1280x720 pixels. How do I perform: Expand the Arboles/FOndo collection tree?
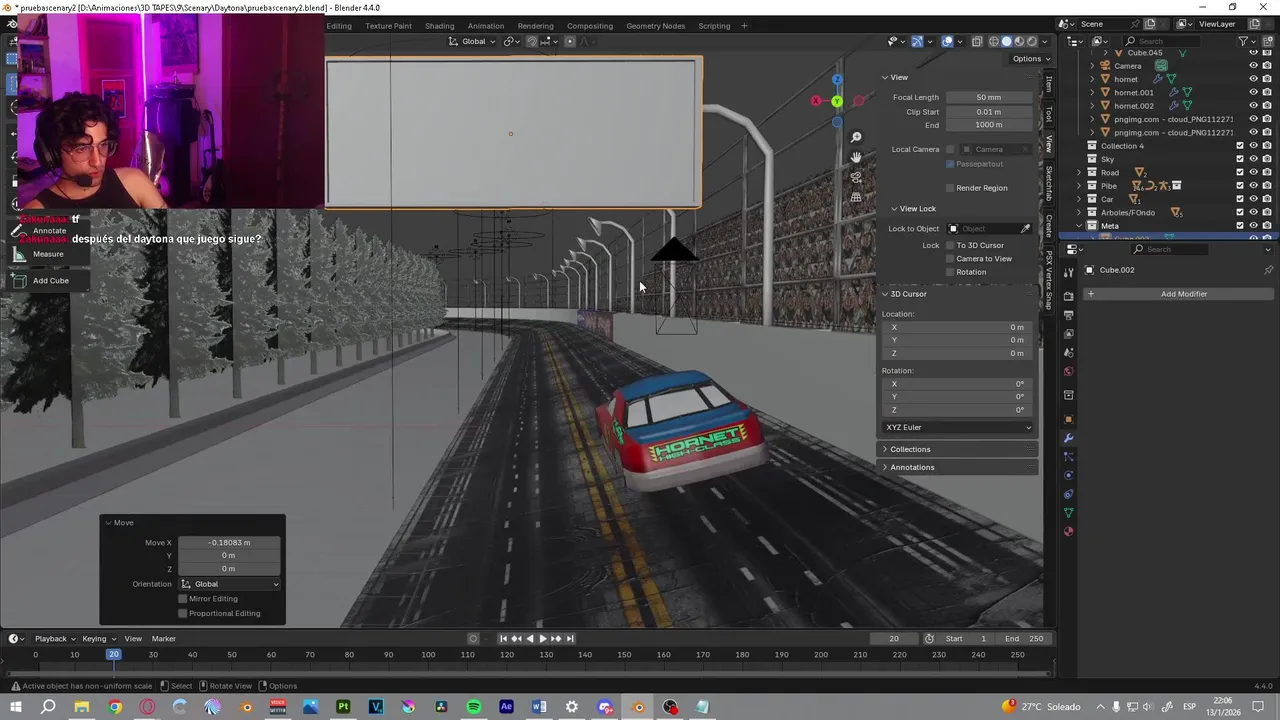point(1078,212)
